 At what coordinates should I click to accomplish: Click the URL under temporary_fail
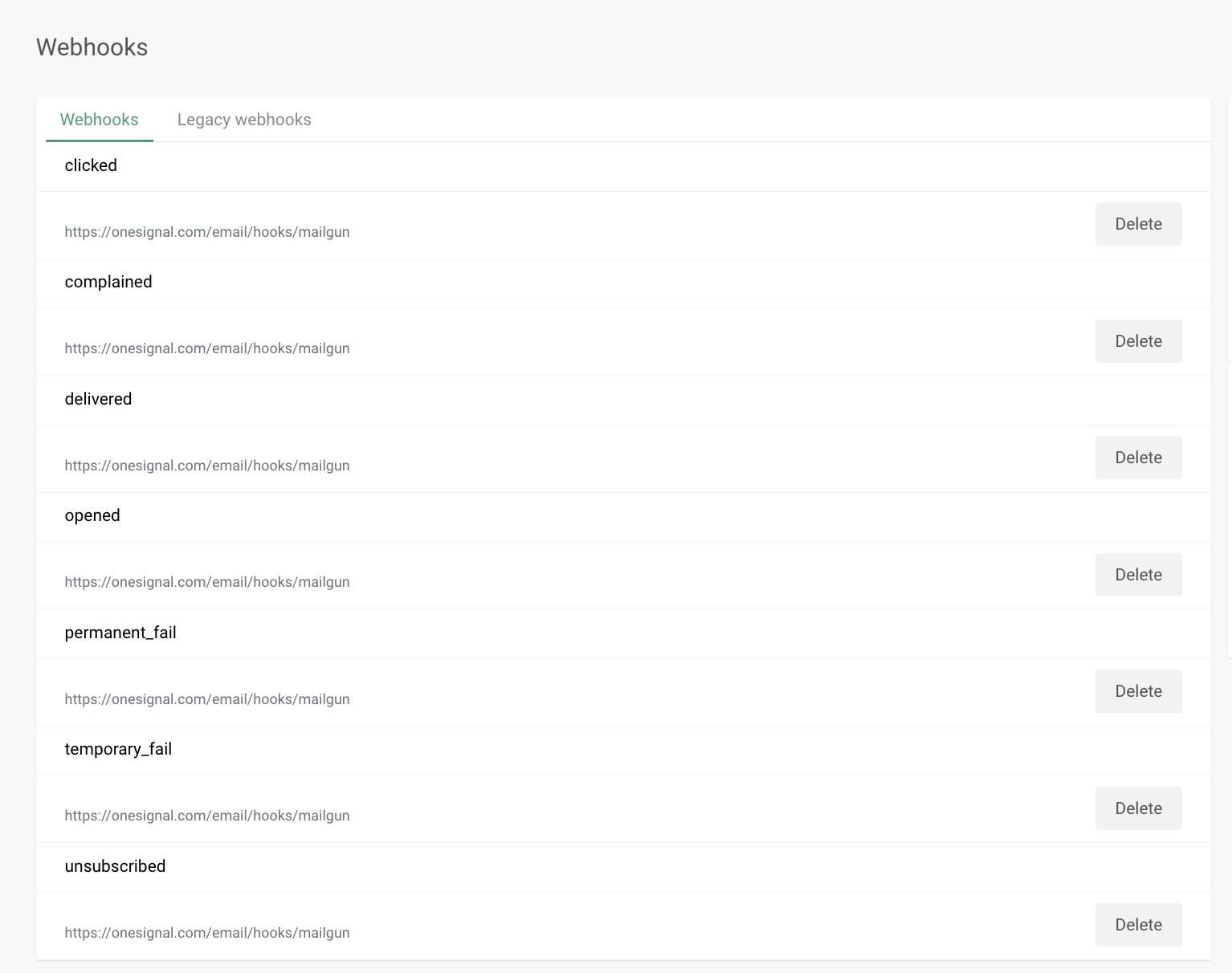[207, 816]
